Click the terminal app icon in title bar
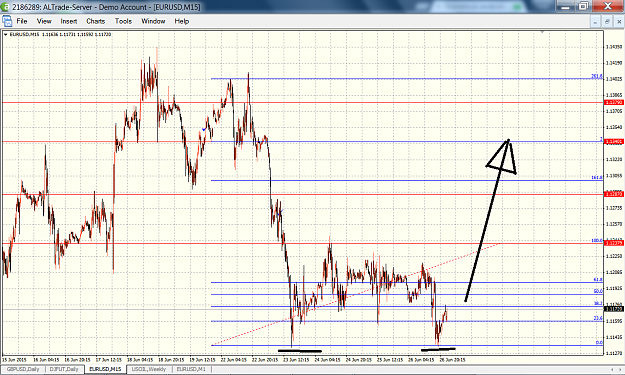Screen dimensions: 625x375 [x=6, y=7]
